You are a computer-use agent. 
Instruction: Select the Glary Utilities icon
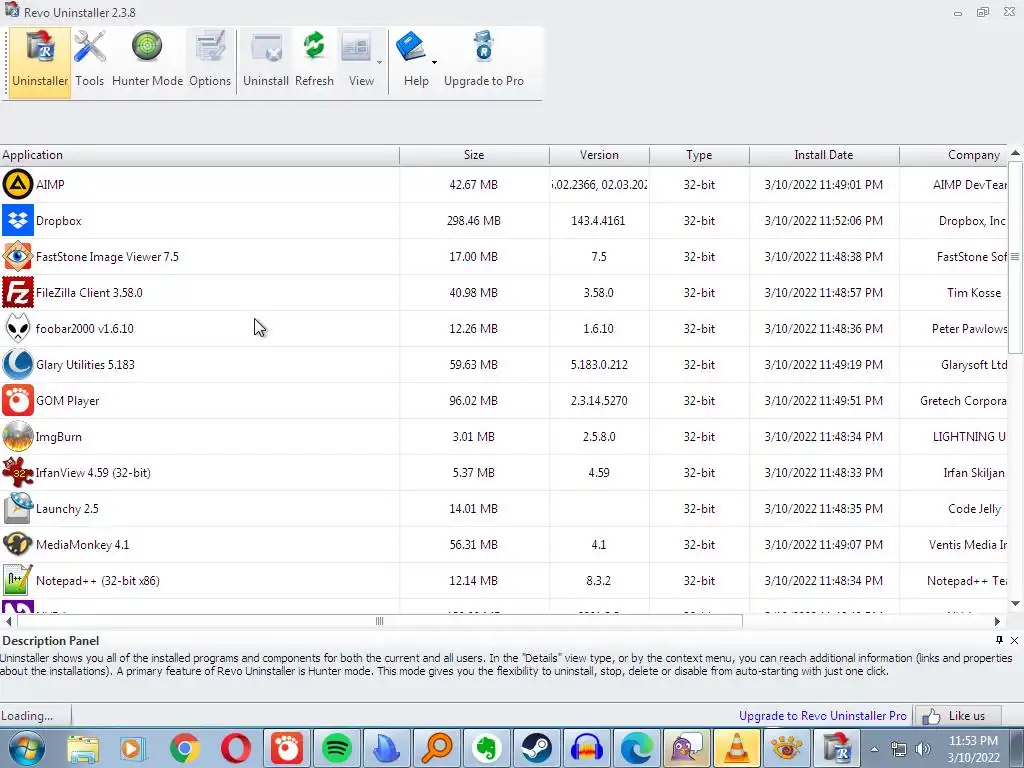click(18, 364)
